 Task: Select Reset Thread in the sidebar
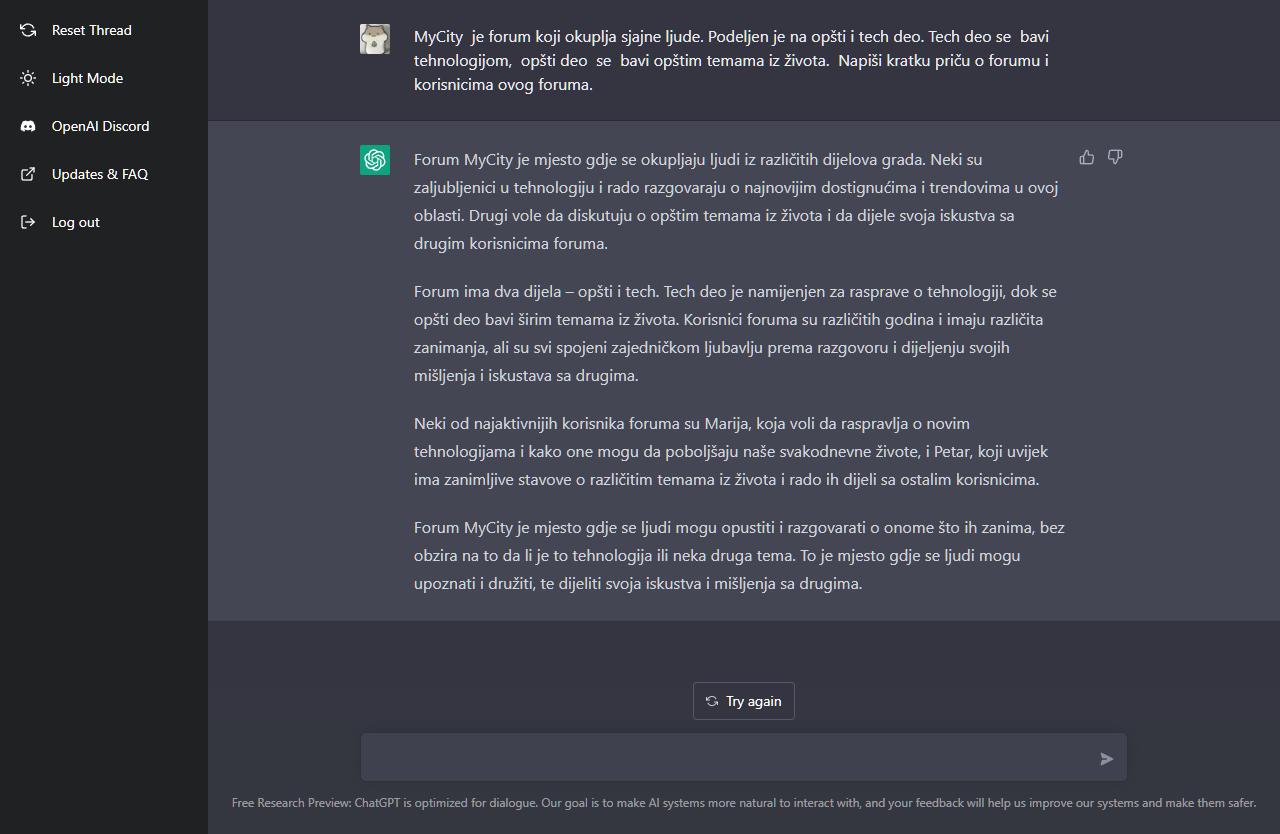coord(91,30)
